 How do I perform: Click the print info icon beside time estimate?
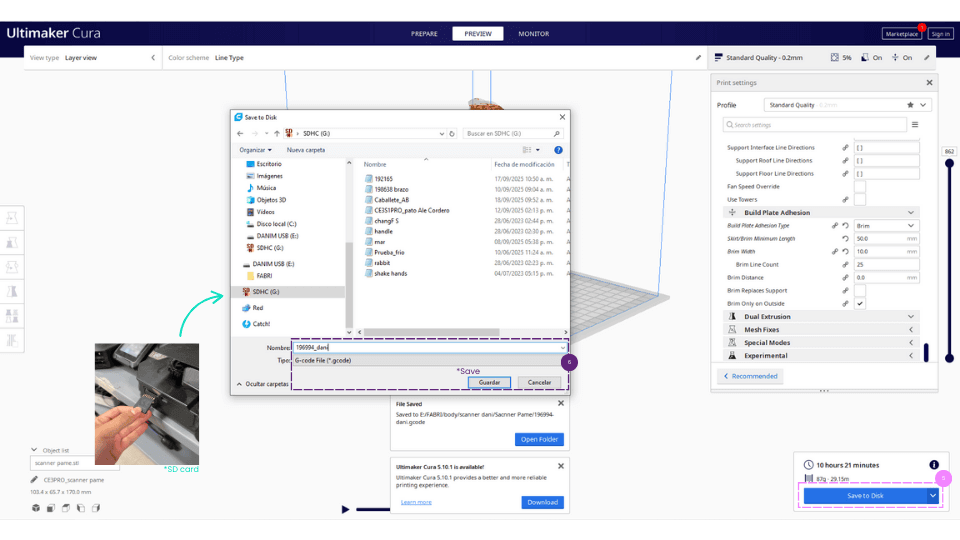[x=934, y=465]
